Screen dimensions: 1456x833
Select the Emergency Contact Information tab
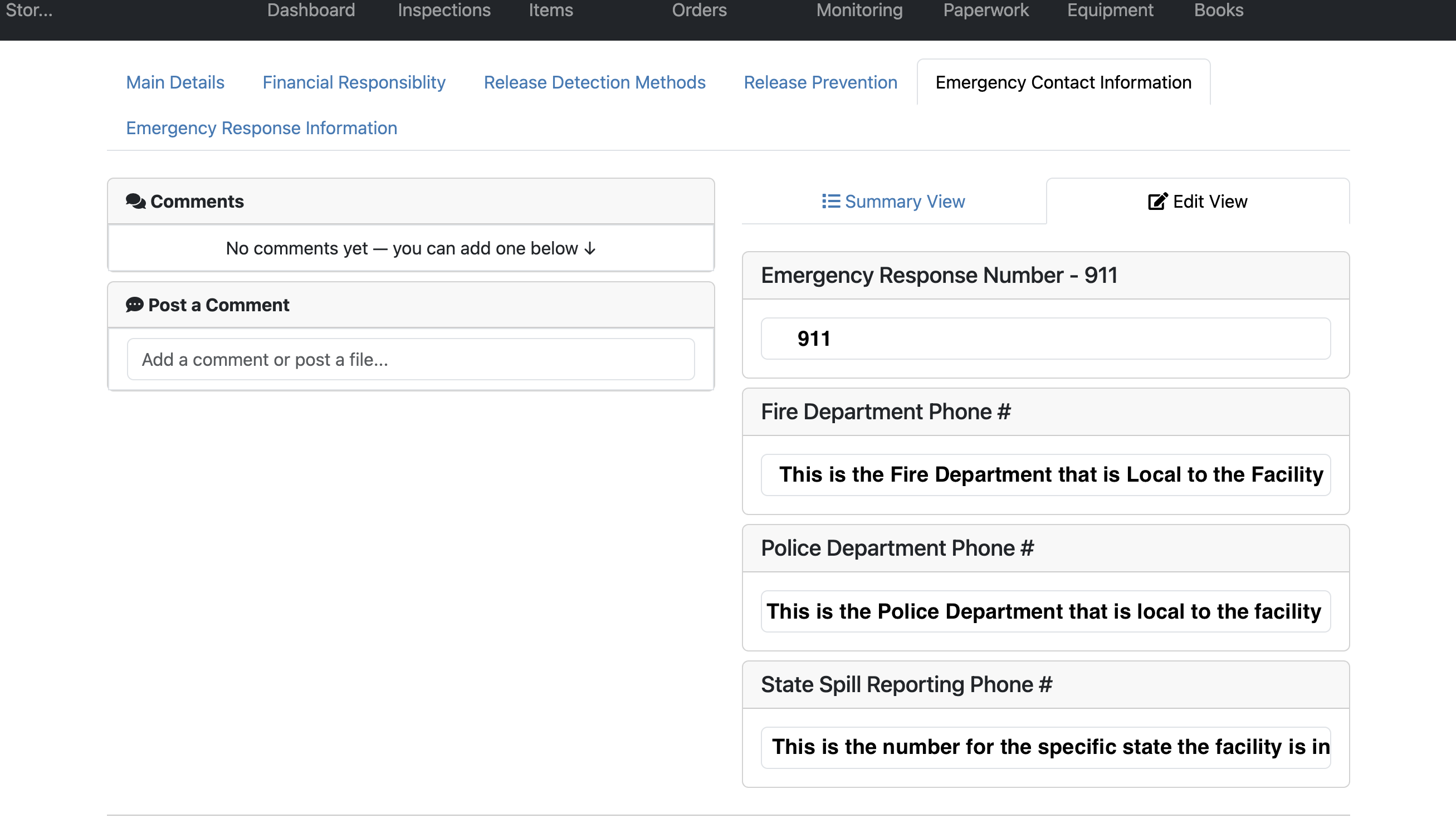1063,82
